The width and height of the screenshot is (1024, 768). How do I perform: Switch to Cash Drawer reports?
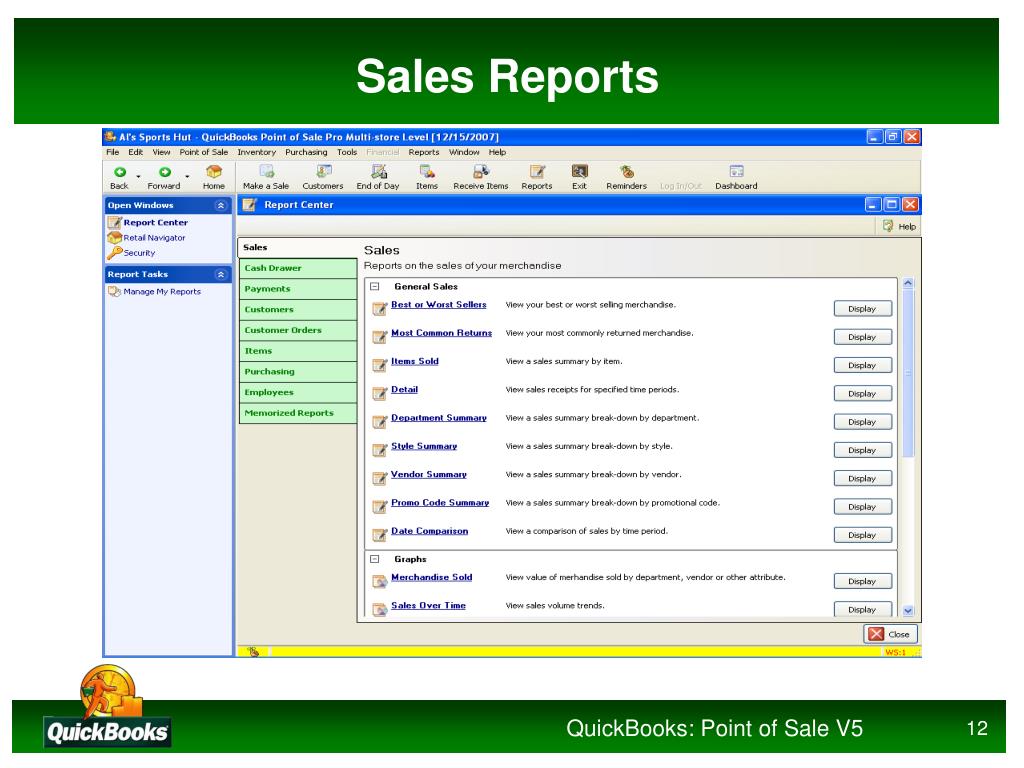(298, 268)
